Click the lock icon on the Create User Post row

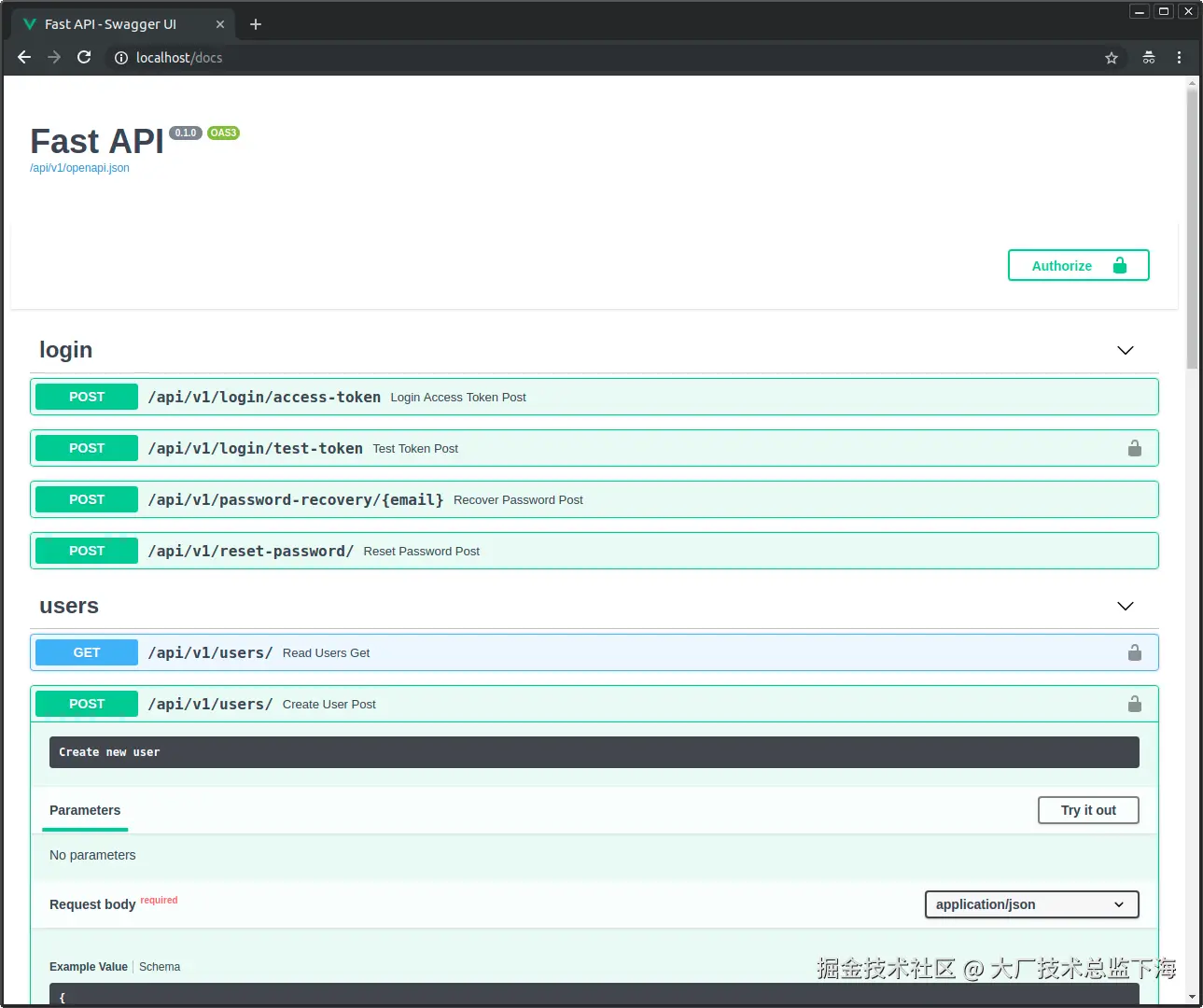pos(1135,704)
